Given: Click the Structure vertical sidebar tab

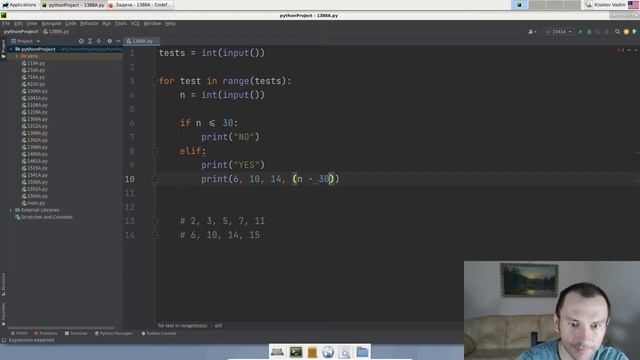Looking at the screenshot, I should tap(3, 284).
